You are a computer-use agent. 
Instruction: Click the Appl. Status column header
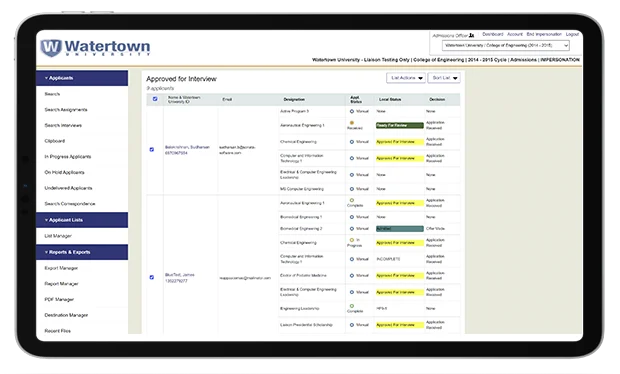(x=355, y=99)
